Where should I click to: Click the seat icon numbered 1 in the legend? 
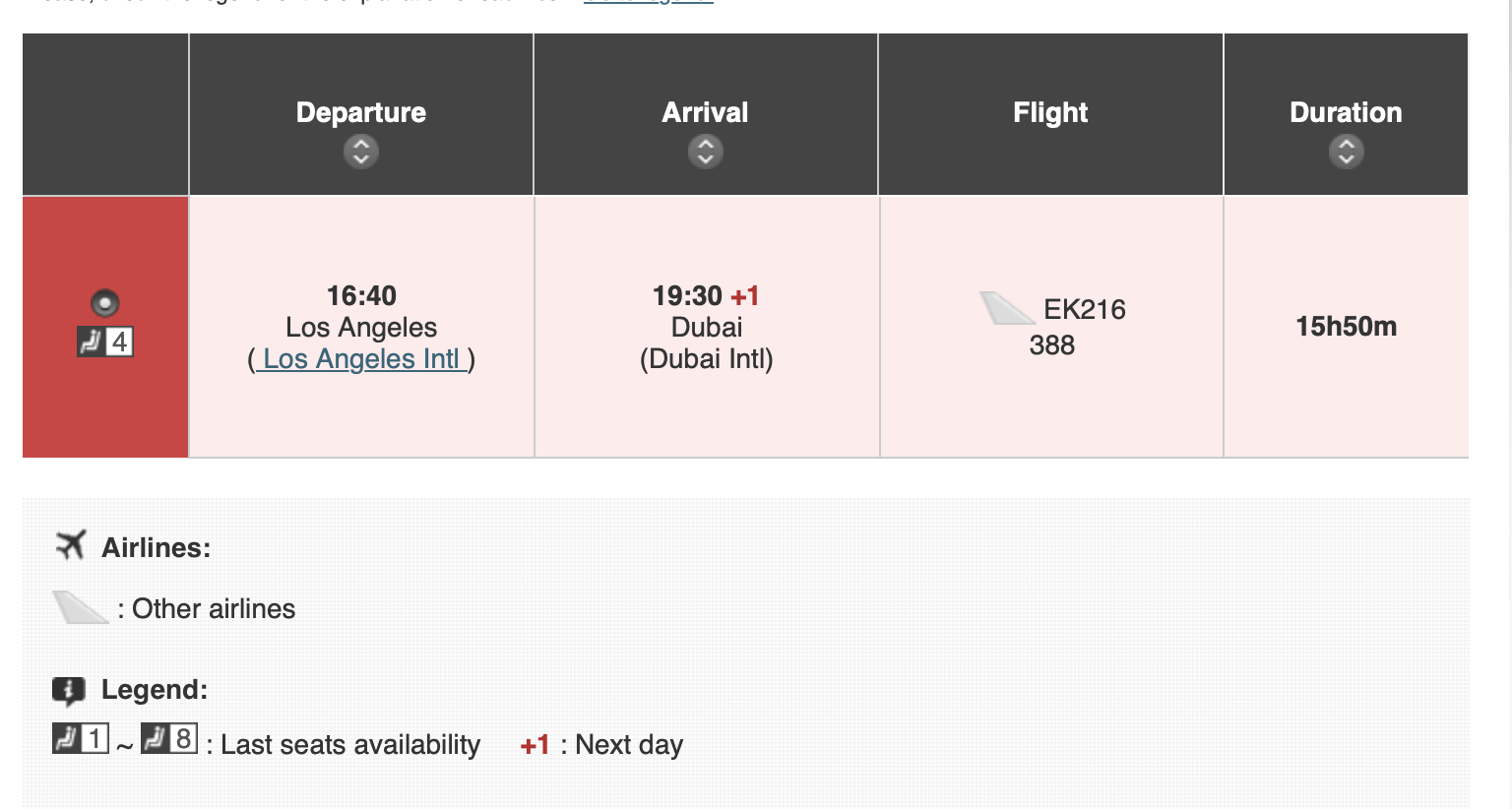tap(81, 738)
